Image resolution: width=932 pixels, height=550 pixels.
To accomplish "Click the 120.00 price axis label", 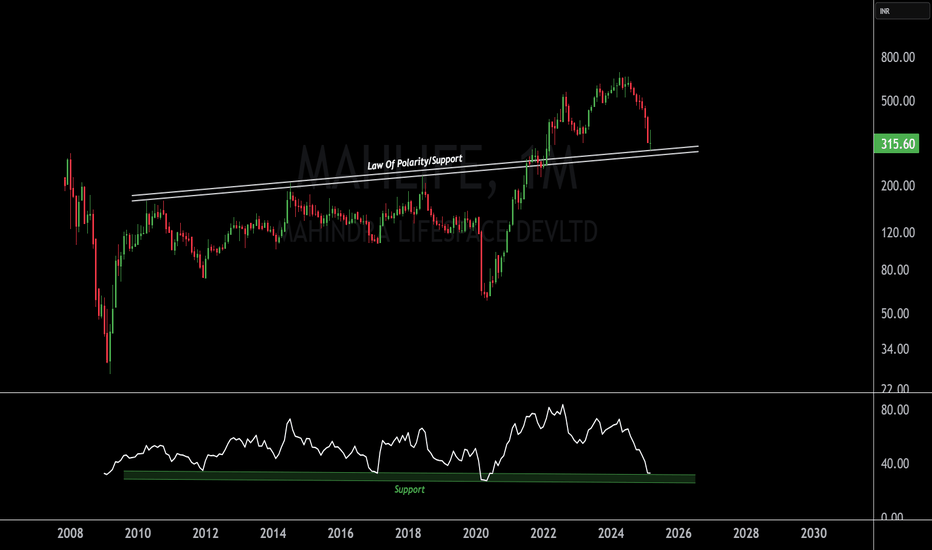I will (898, 232).
